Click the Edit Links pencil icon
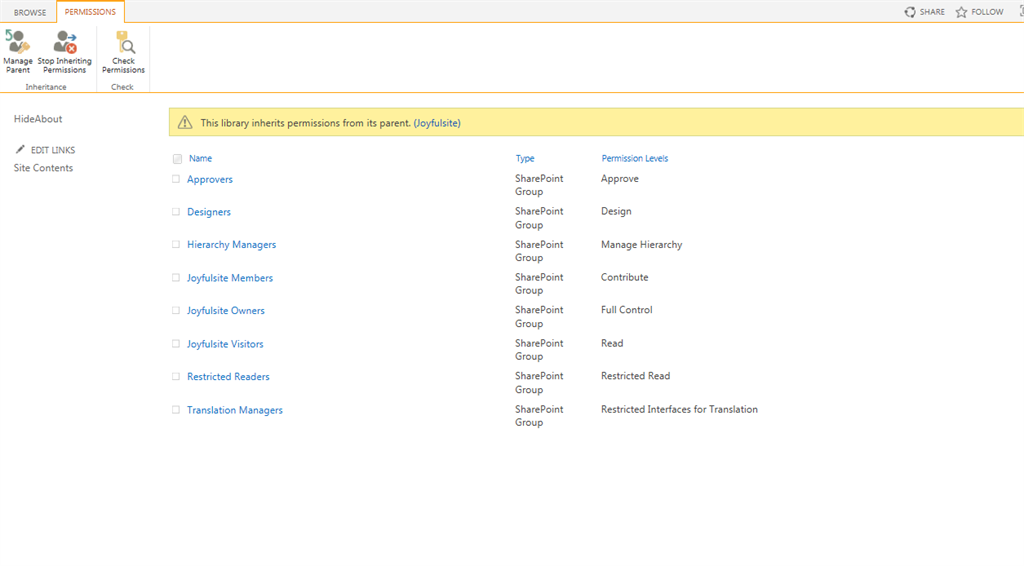The image size is (1024, 566). 20,150
